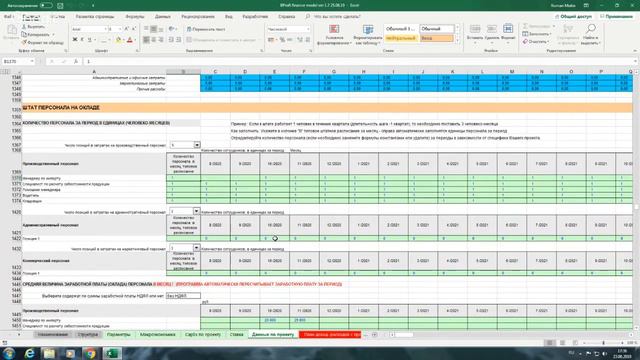
Task: Switch to the 'Параметры' sheet tab
Action: tap(118, 334)
